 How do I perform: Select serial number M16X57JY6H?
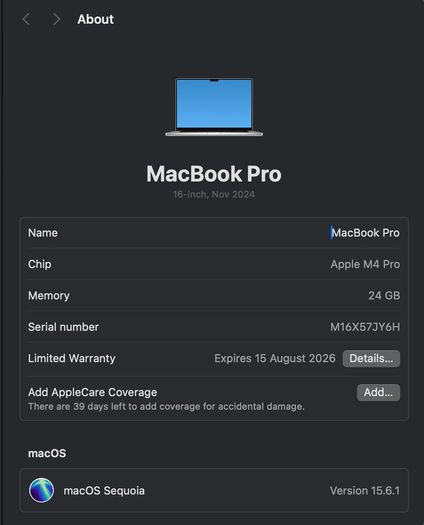[x=365, y=327]
